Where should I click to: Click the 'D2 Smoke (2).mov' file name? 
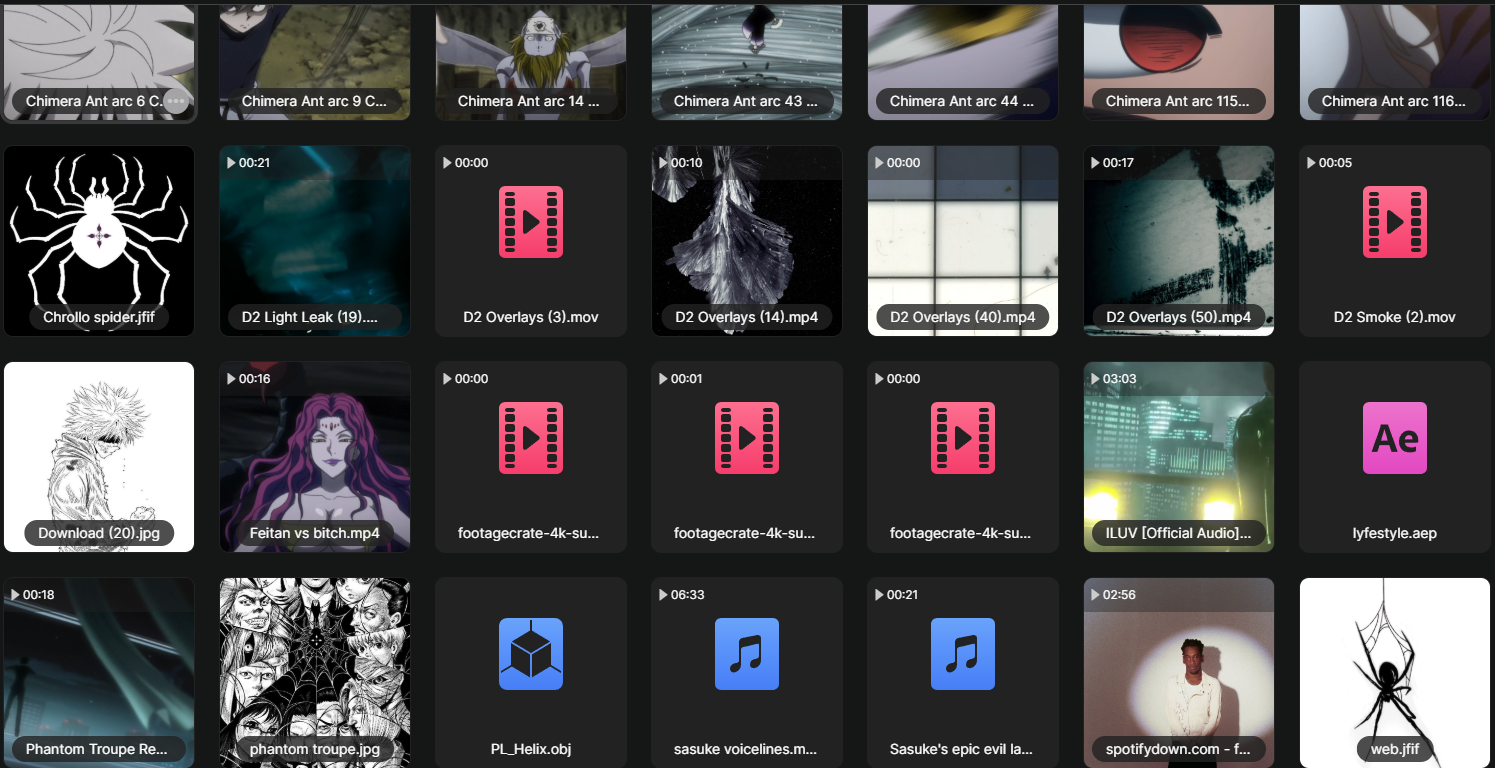tap(1395, 317)
